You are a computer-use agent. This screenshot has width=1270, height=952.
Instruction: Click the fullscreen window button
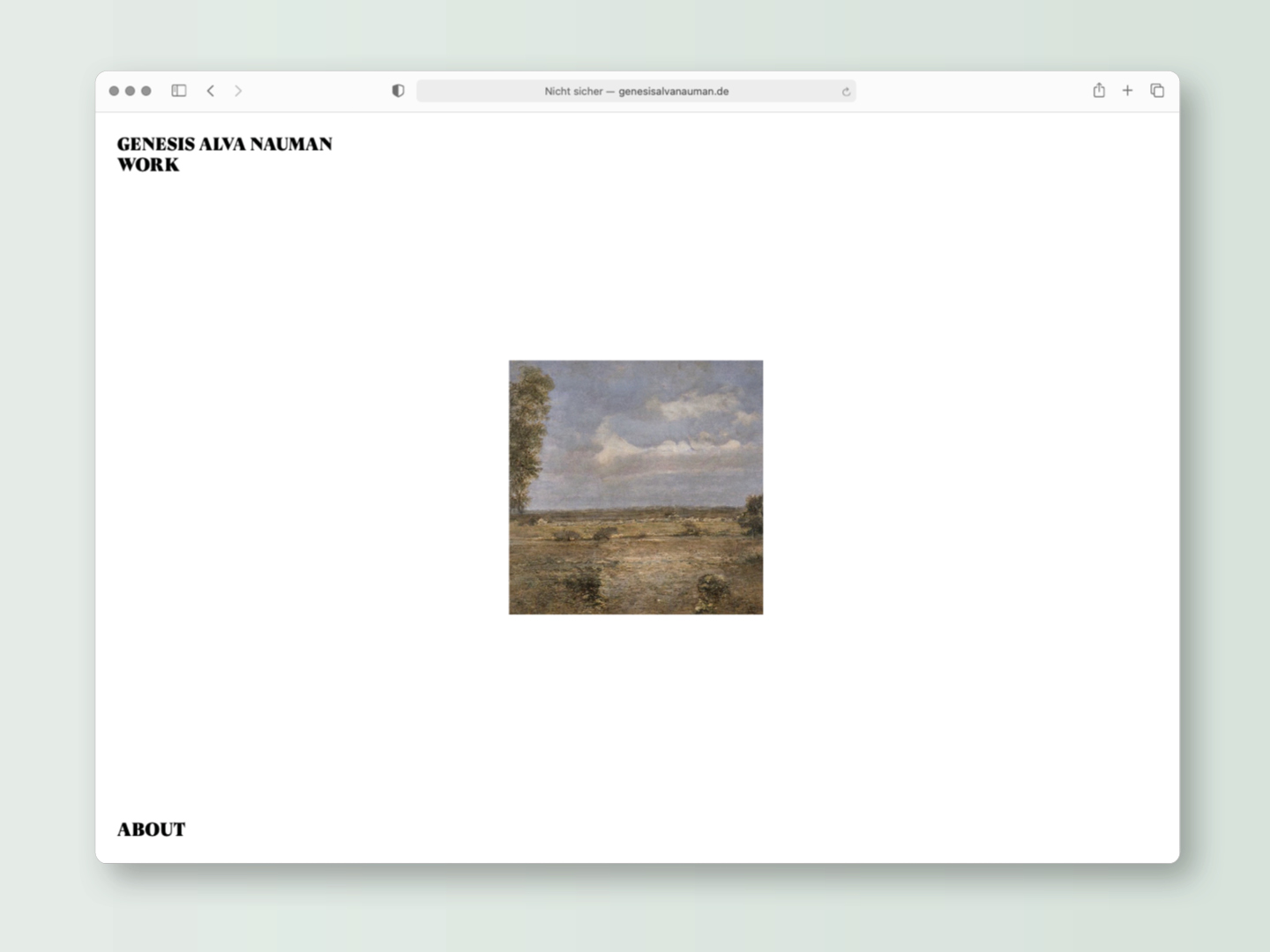(x=146, y=91)
